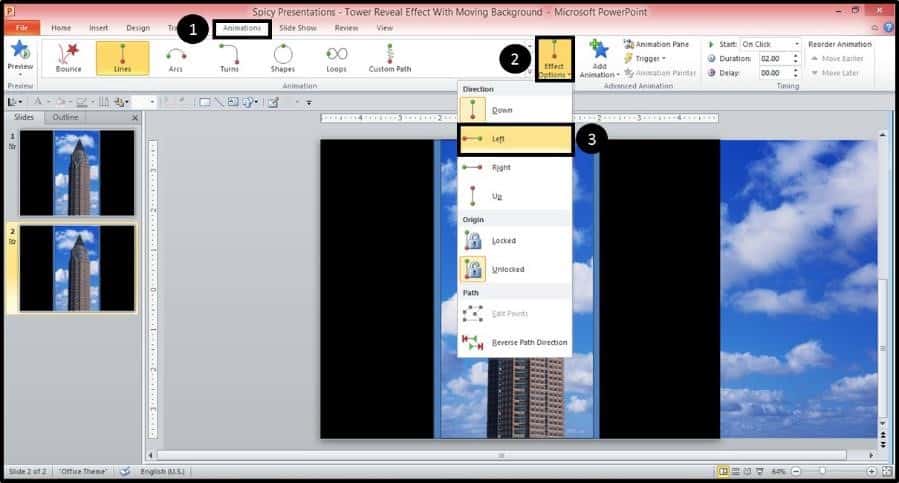Click the vertical scrollbar up arrow
Image resolution: width=899 pixels, height=483 pixels.
coord(883,135)
